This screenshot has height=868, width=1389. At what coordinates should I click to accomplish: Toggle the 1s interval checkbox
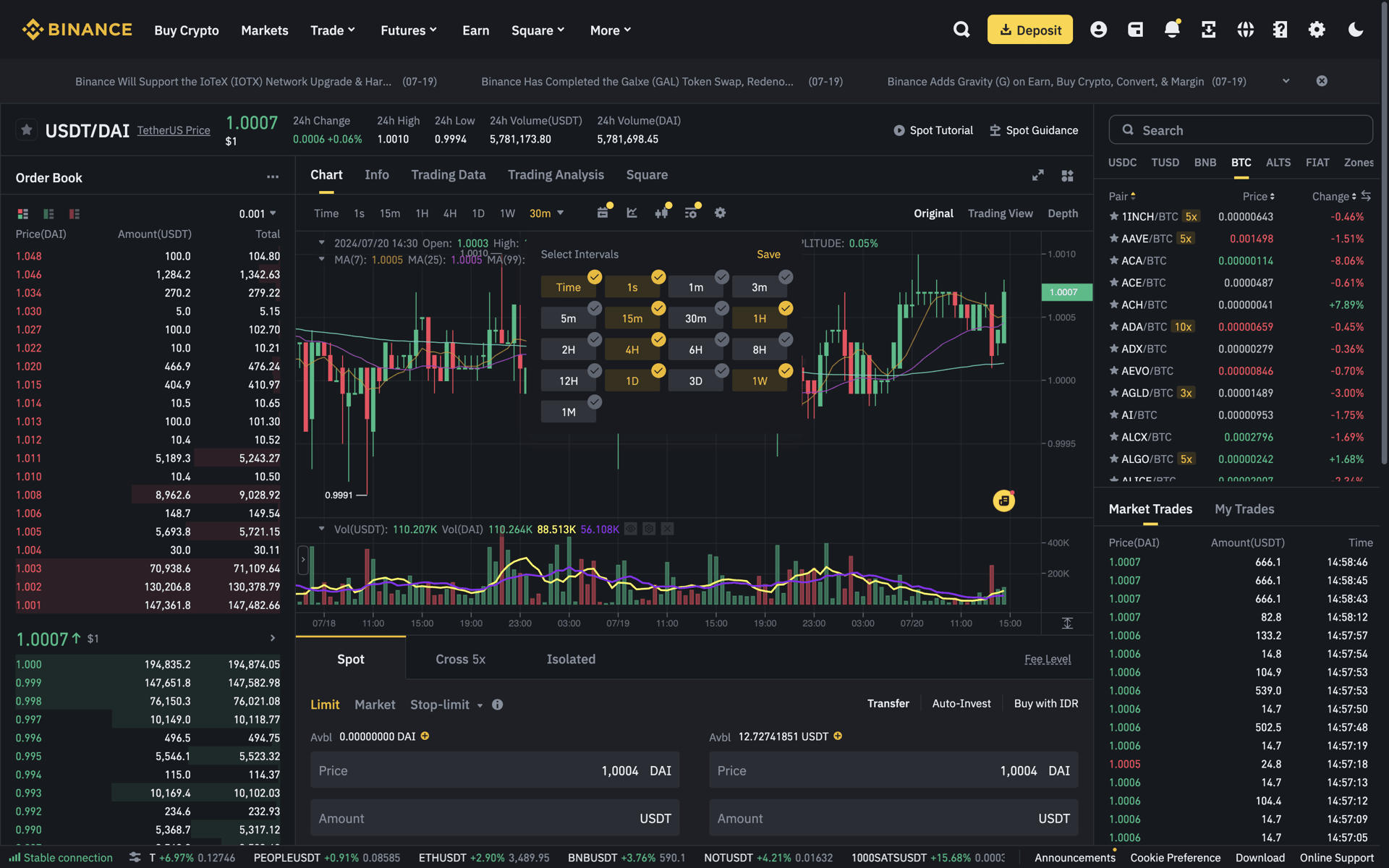point(658,277)
